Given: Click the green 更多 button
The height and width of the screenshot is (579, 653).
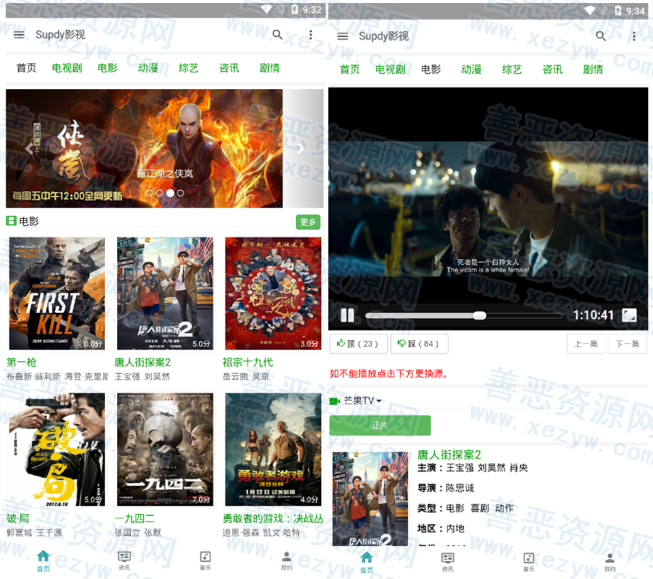Looking at the screenshot, I should pyautogui.click(x=308, y=222).
